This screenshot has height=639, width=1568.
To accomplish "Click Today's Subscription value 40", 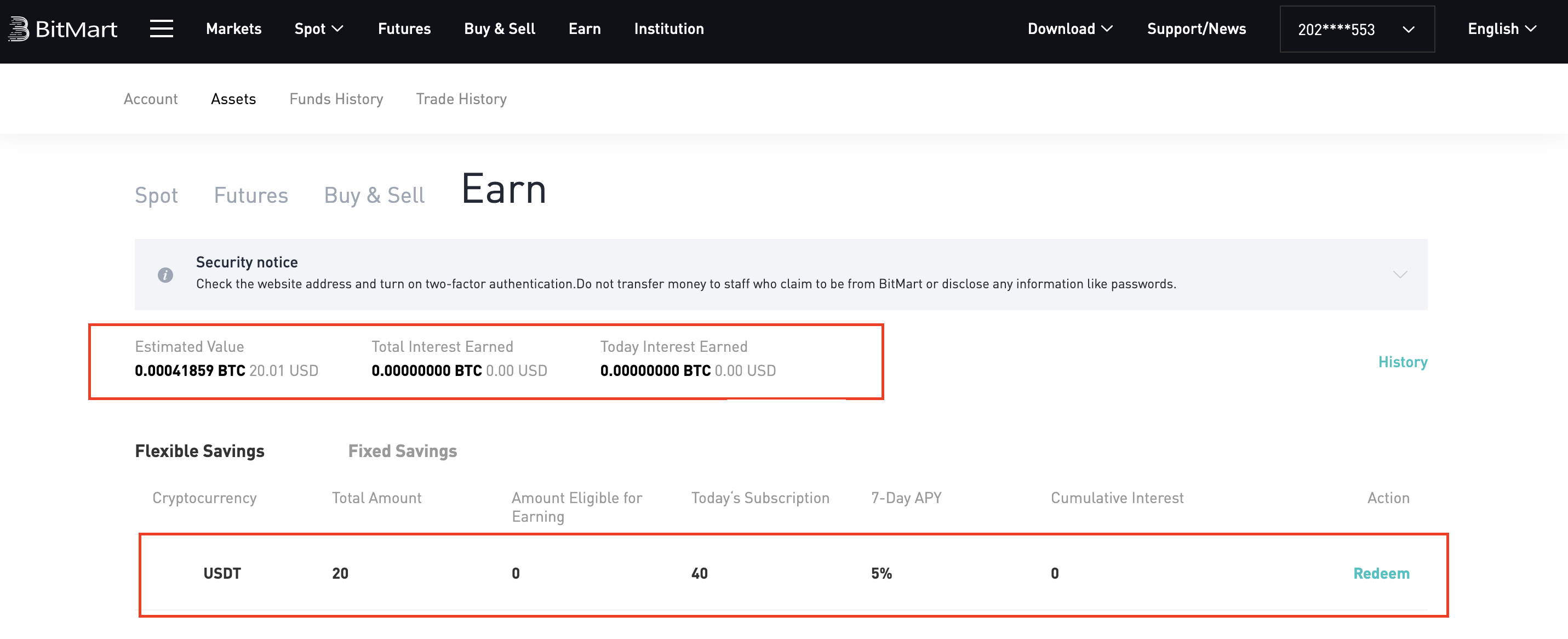I will (x=700, y=573).
